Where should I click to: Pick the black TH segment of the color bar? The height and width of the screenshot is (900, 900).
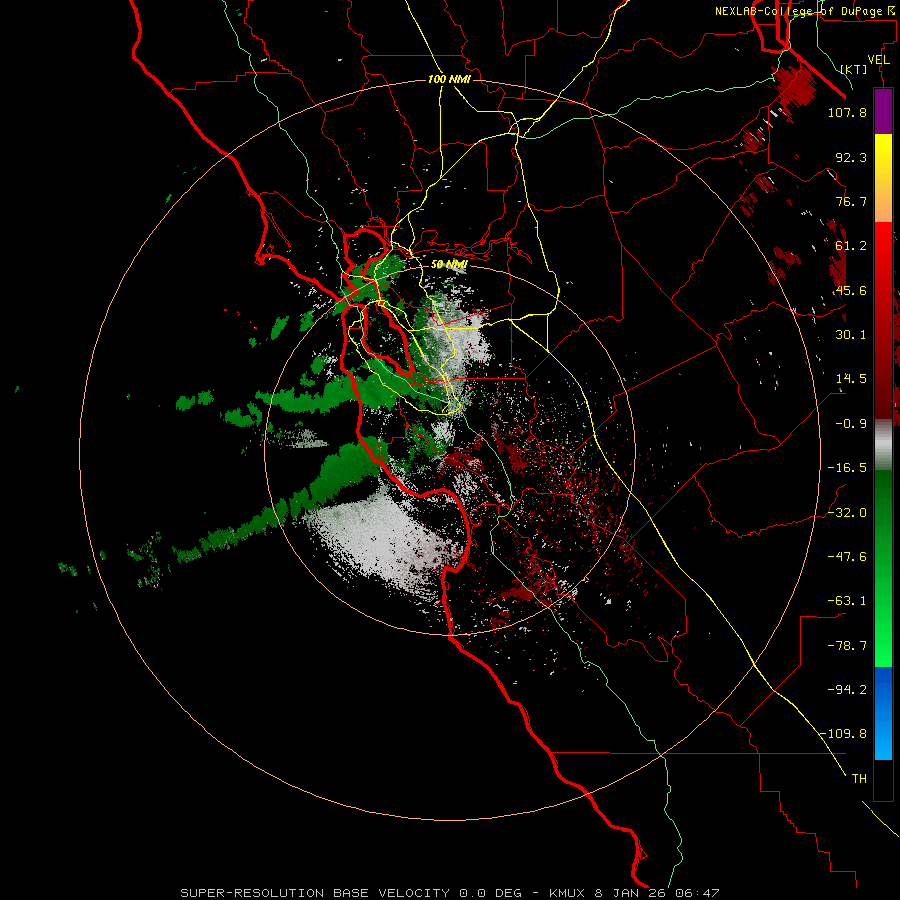[883, 780]
